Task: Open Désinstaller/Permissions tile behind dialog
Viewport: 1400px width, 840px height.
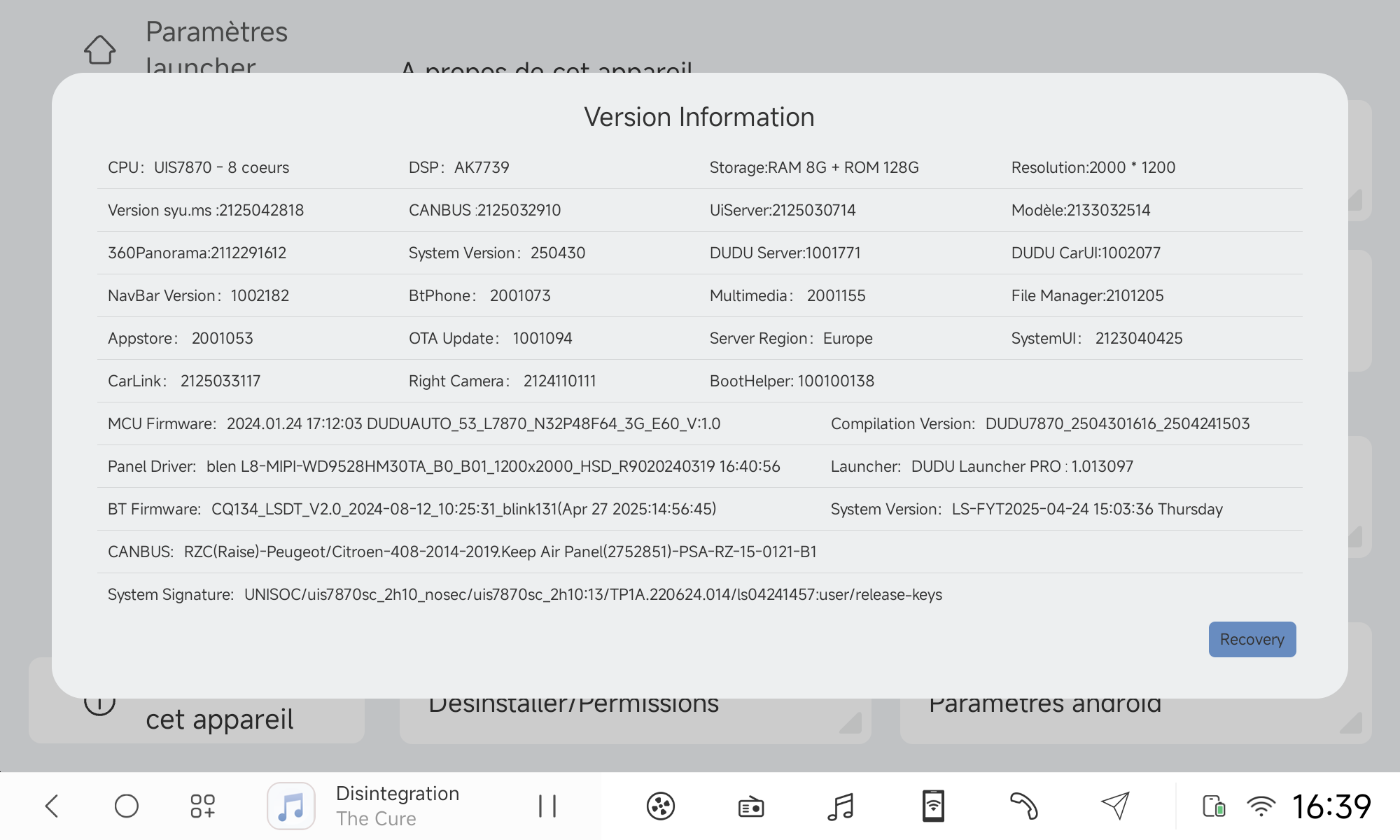Action: click(636, 720)
